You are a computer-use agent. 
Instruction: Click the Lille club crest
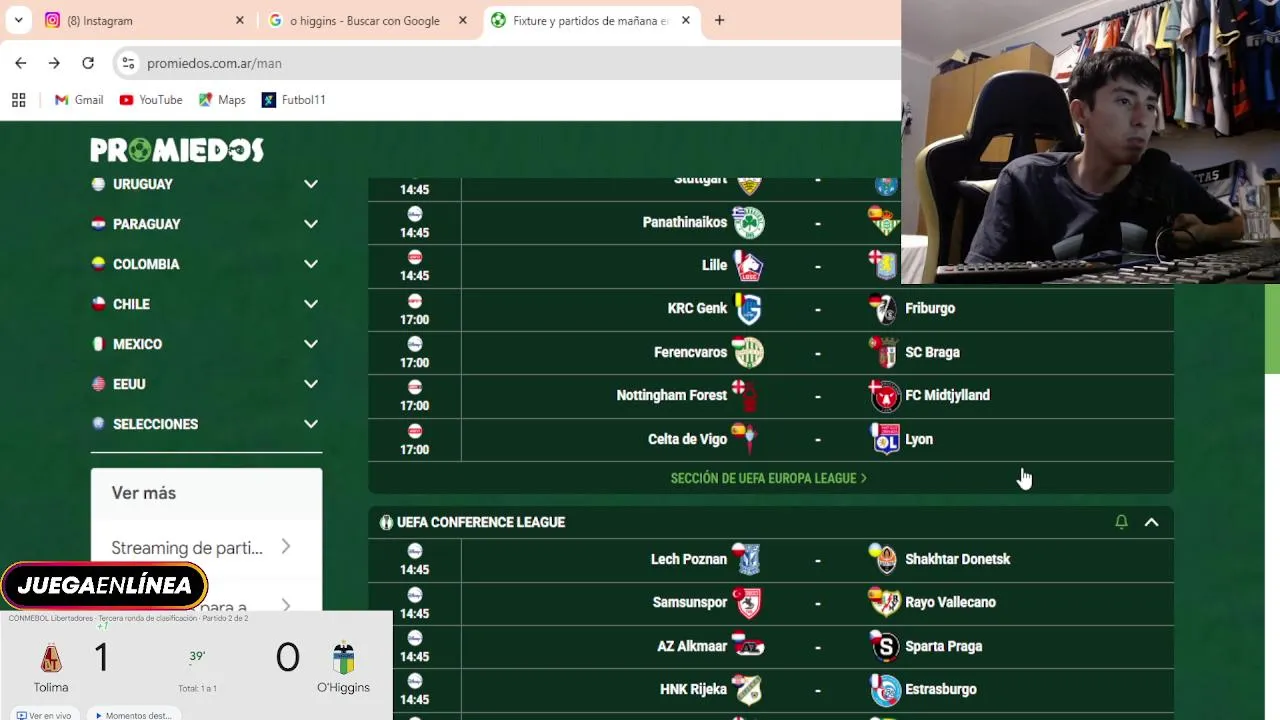click(748, 266)
